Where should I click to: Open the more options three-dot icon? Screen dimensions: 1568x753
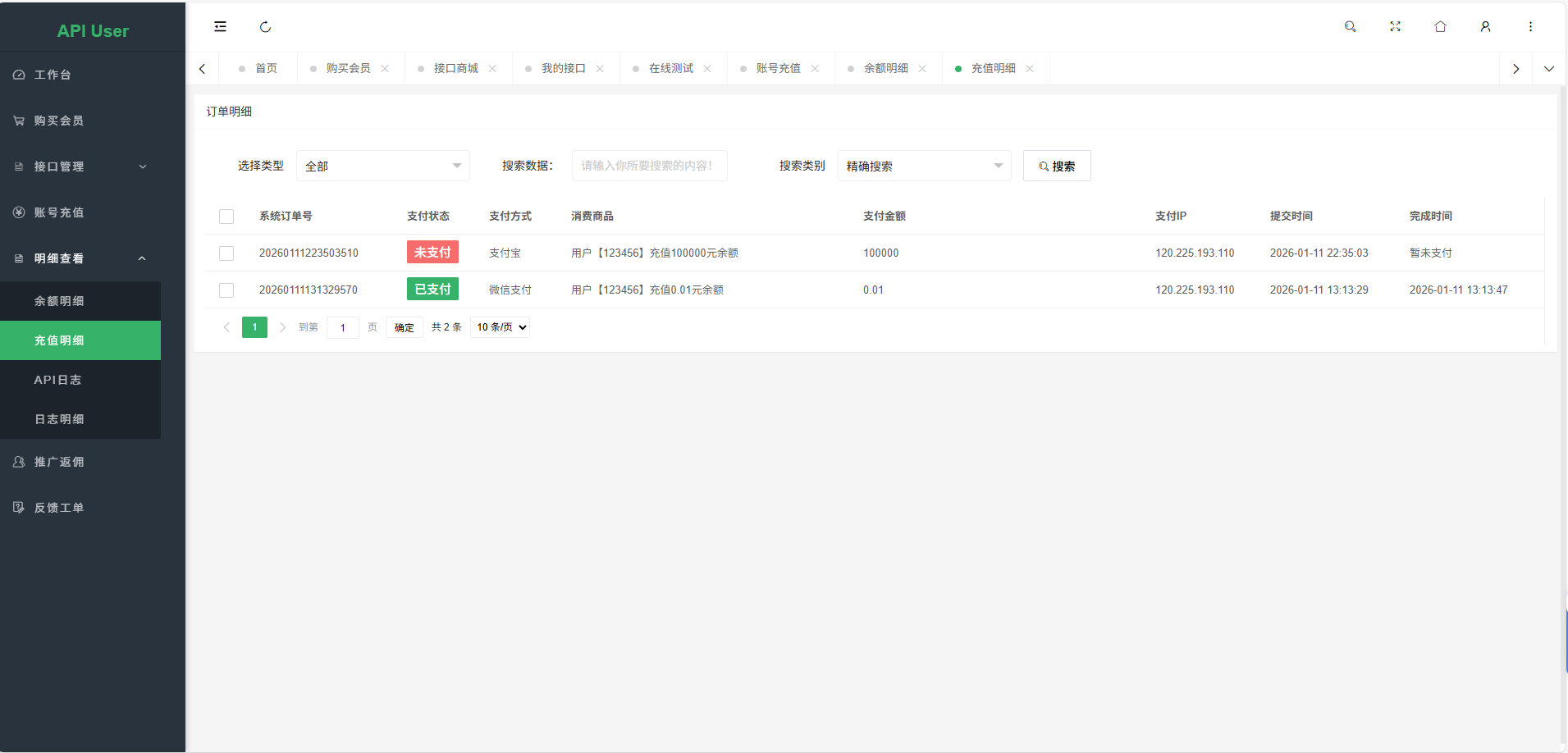click(x=1529, y=26)
